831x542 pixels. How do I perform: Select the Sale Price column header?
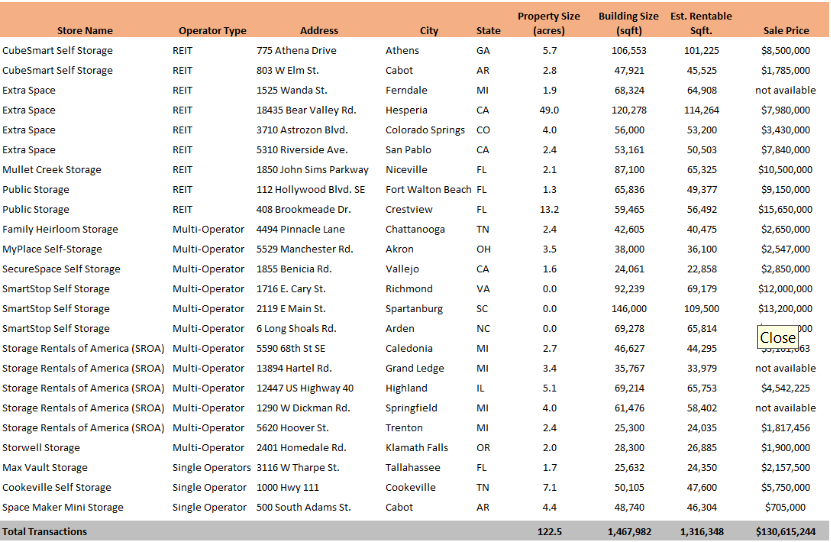click(x=785, y=31)
